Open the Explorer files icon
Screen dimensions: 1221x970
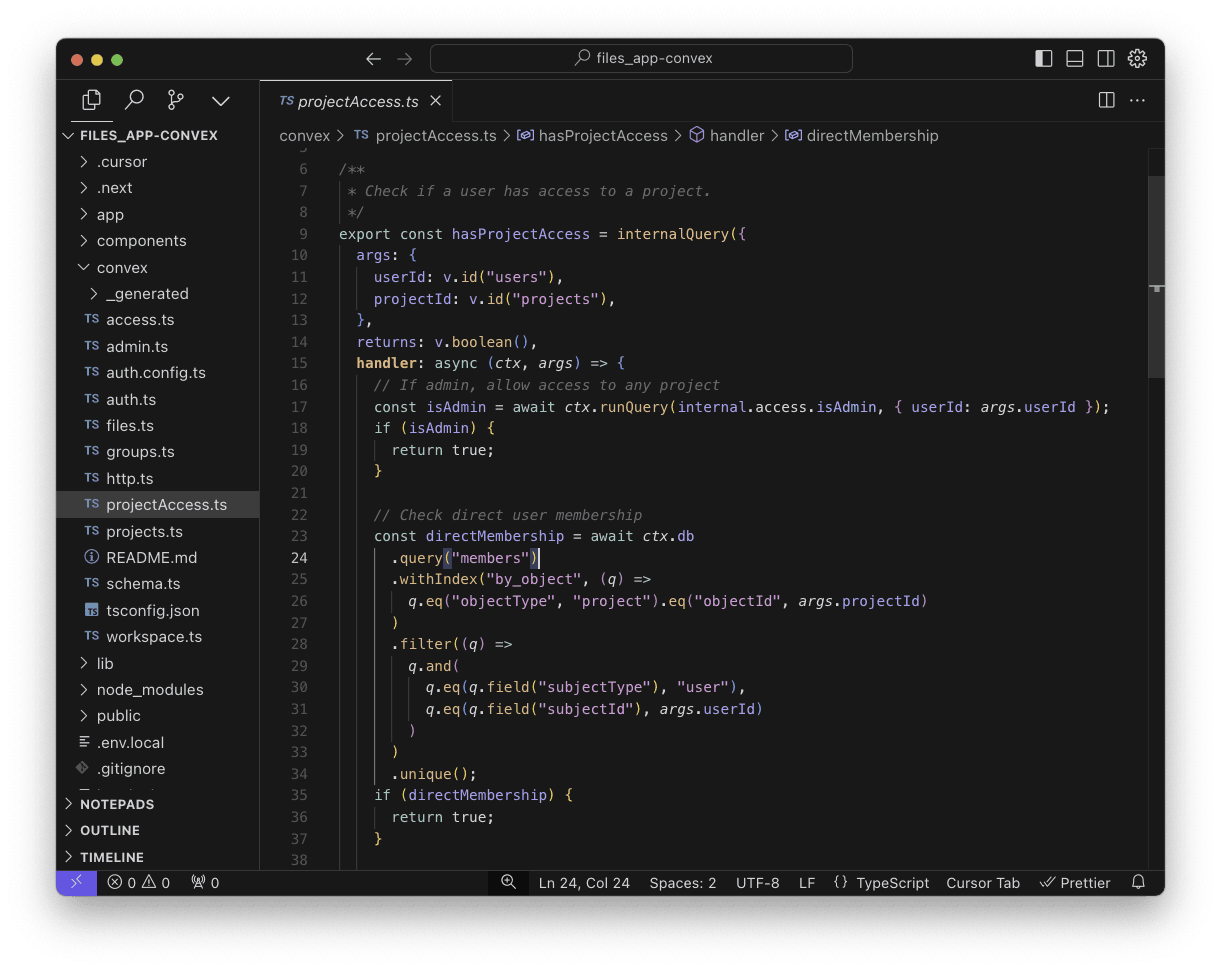pyautogui.click(x=92, y=100)
